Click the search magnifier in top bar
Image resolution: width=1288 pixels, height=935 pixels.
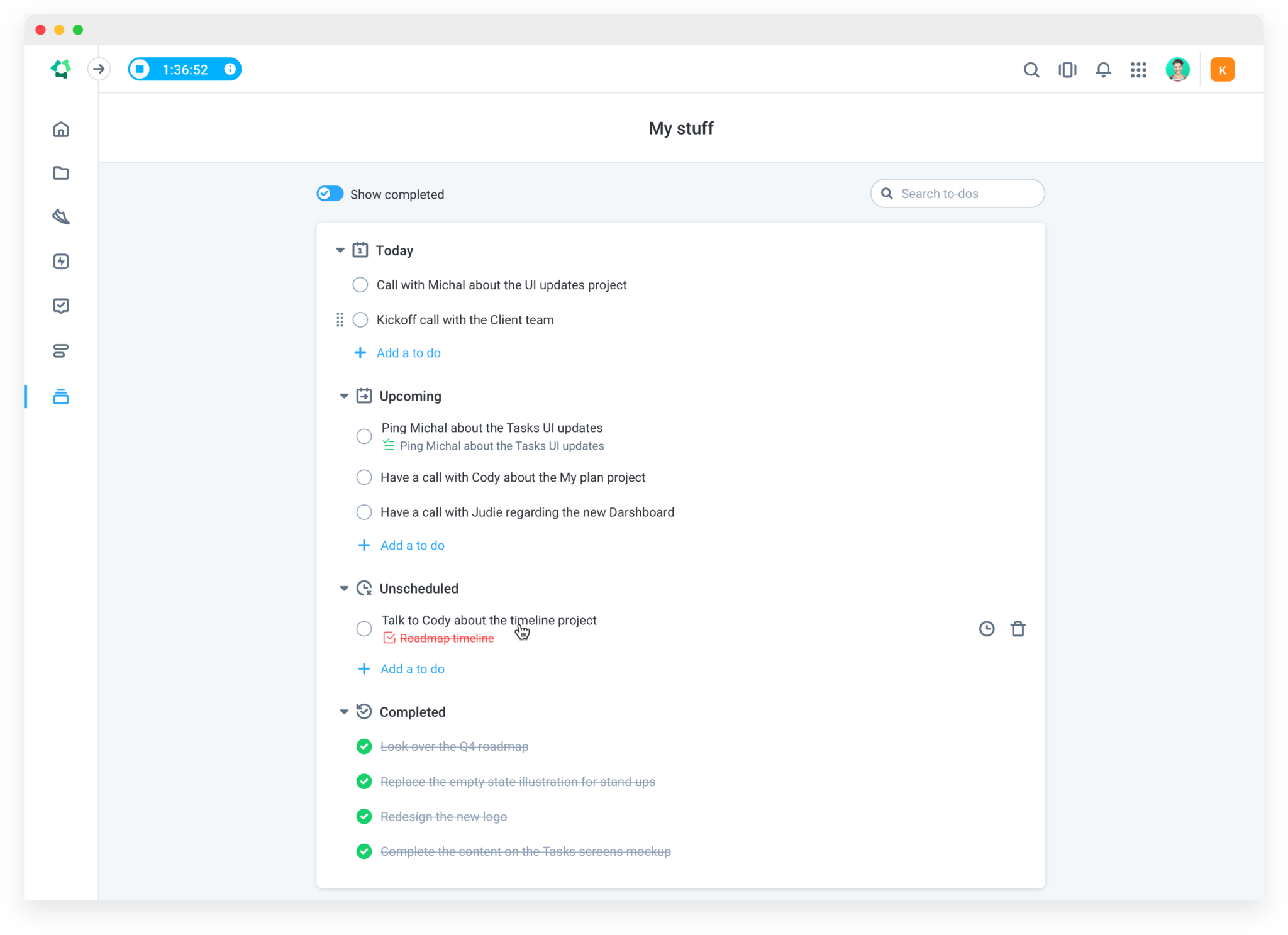pyautogui.click(x=1031, y=70)
